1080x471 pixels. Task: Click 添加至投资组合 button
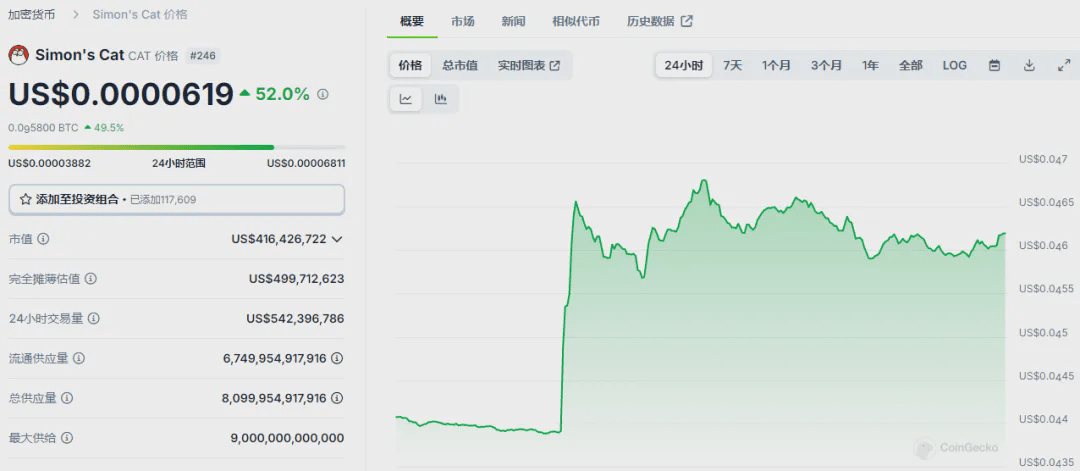[x=176, y=200]
